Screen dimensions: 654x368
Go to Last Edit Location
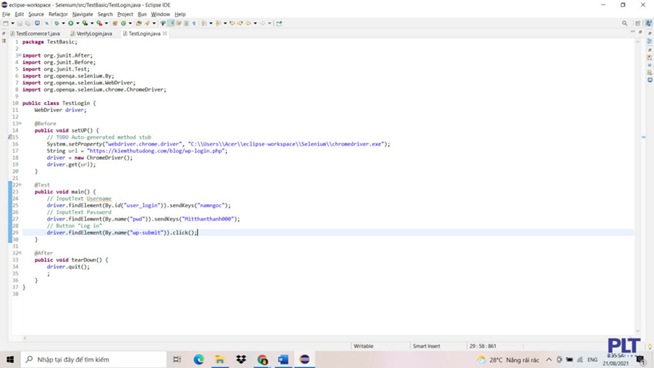232,23
